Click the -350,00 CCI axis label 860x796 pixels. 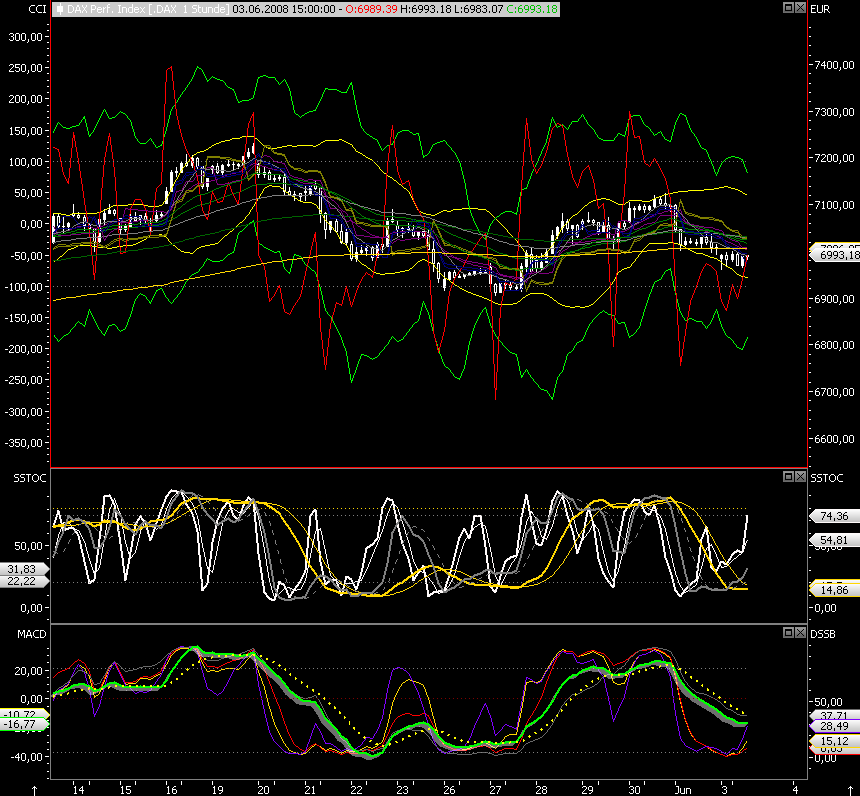(x=24, y=443)
